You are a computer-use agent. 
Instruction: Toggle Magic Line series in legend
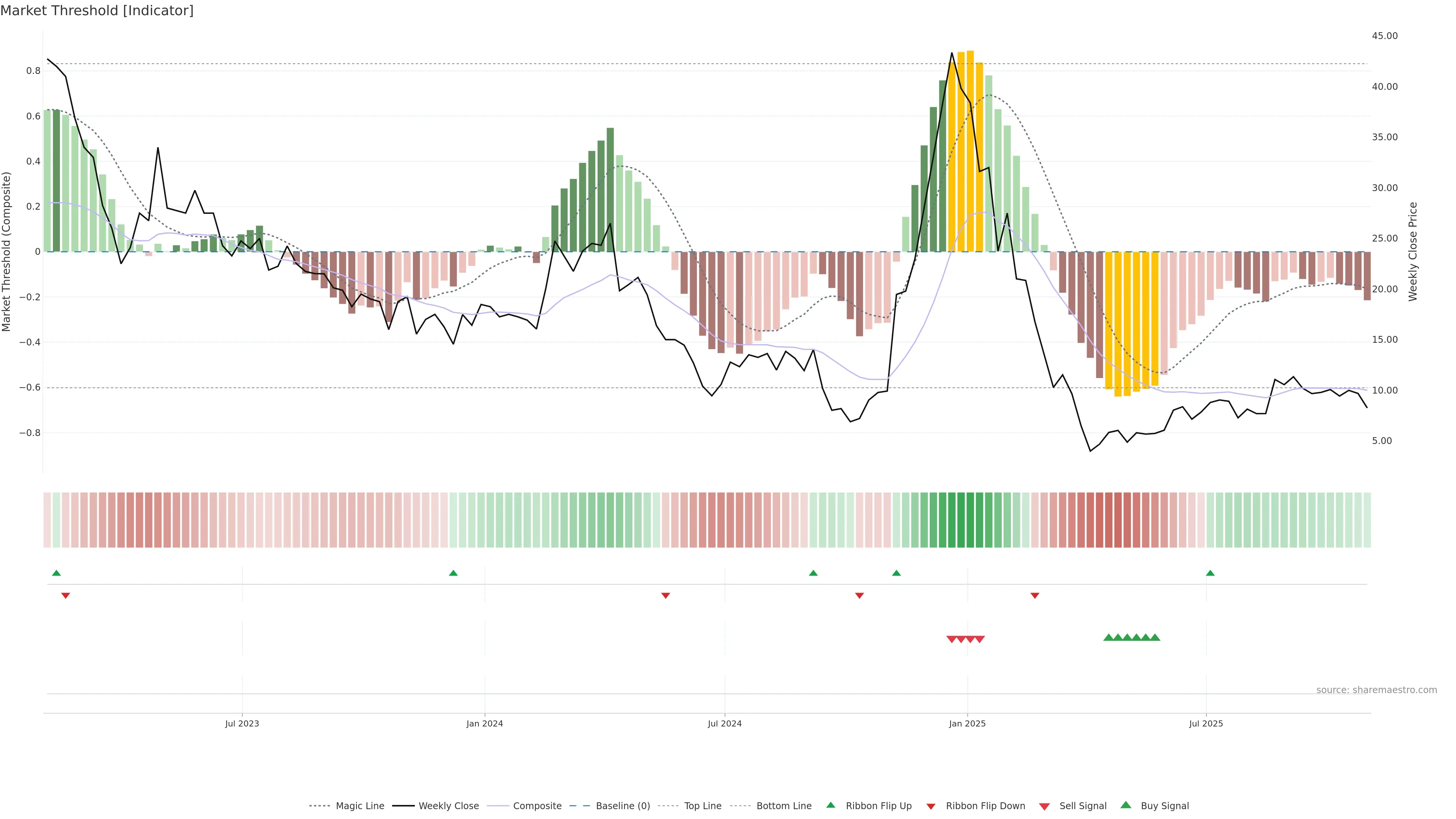[x=359, y=806]
